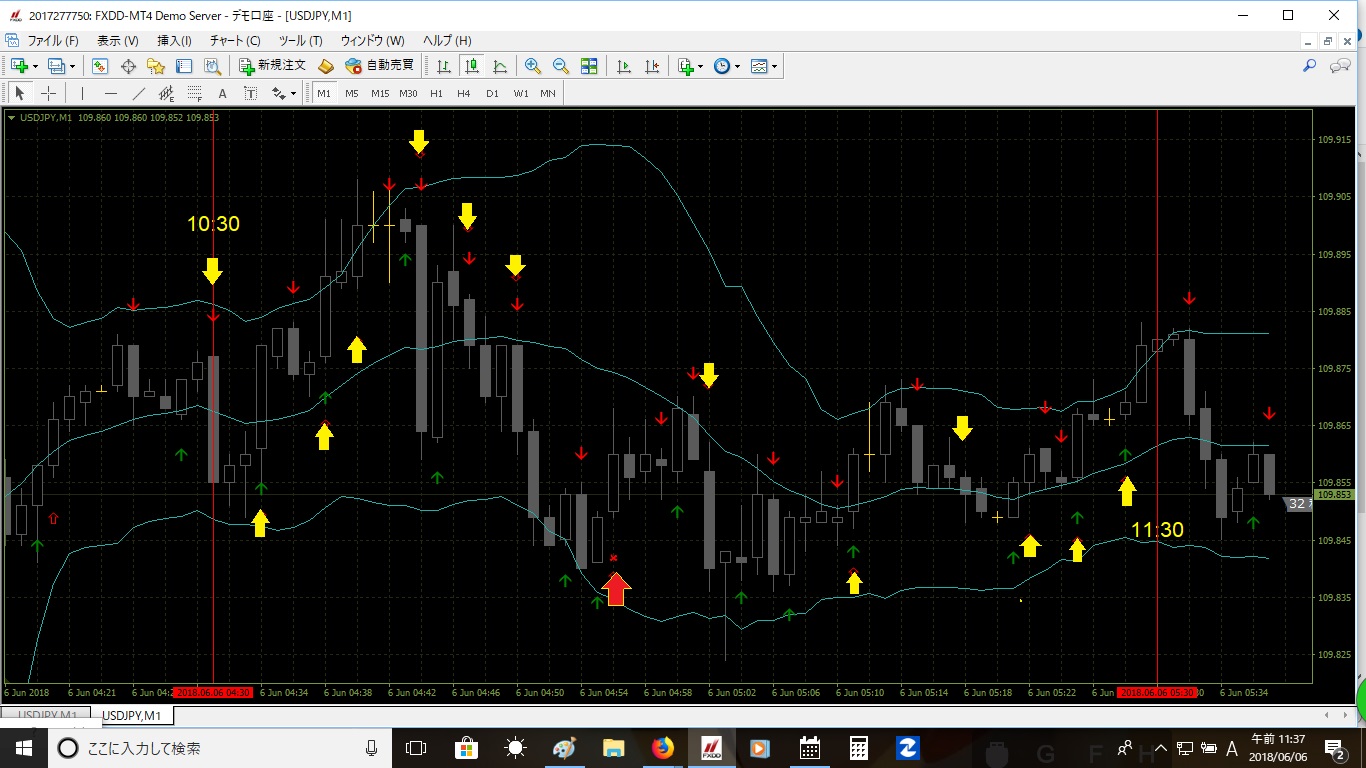Open the Market Watch window
Screen dimensions: 1366x768
point(100,66)
